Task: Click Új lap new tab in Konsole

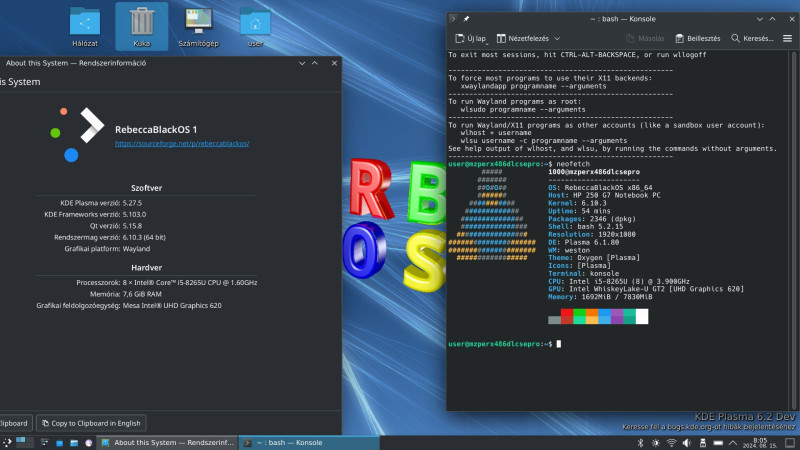Action: (470, 38)
